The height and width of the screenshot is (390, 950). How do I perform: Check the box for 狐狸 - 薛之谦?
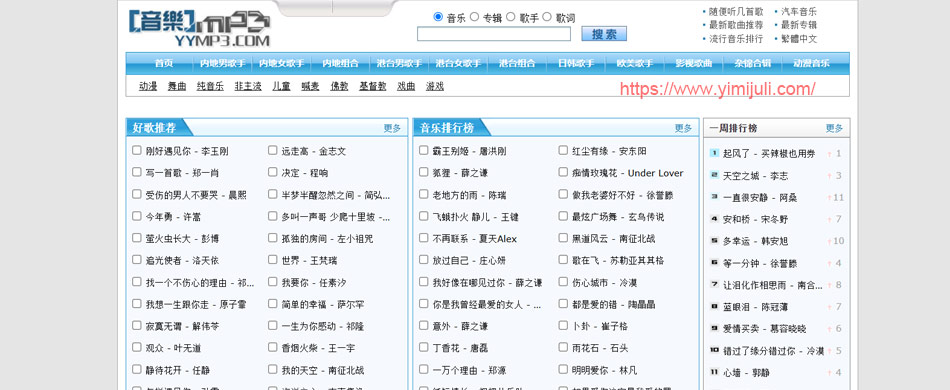[424, 172]
